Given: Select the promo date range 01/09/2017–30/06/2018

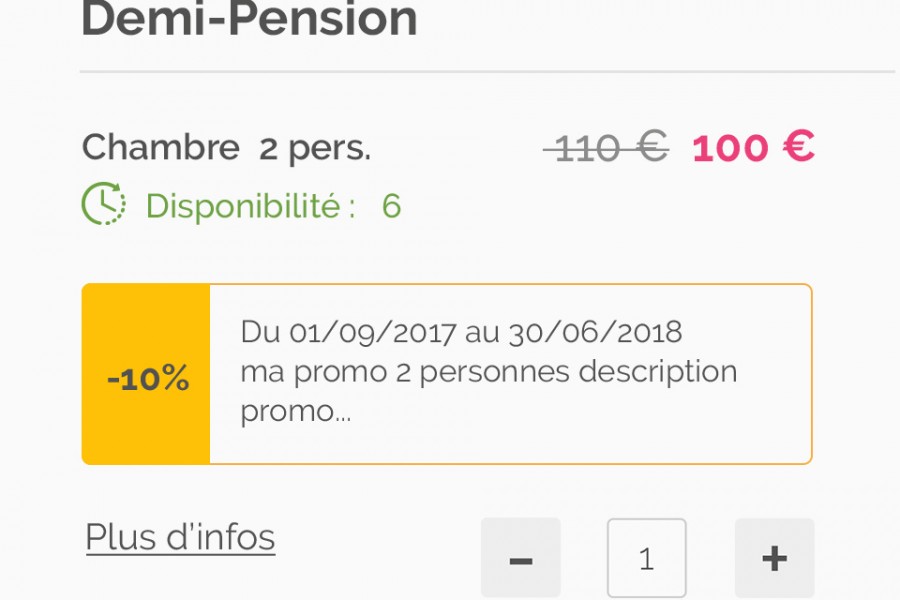Looking at the screenshot, I should coord(461,333).
